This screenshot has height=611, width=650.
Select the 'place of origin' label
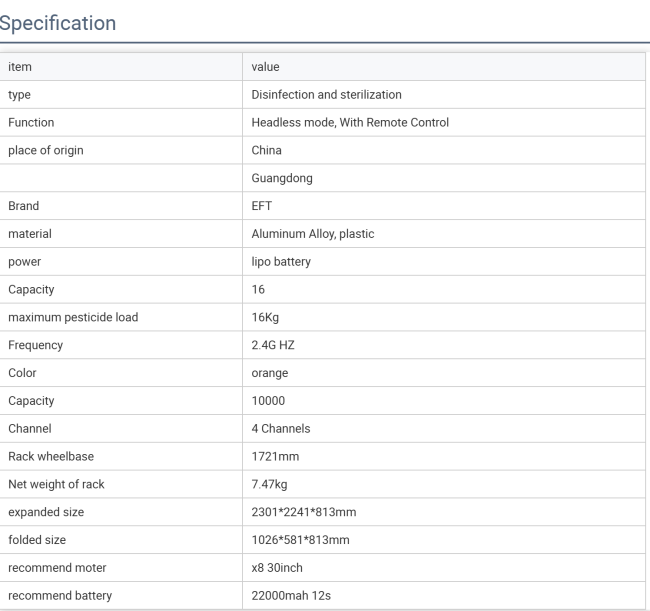(46, 150)
